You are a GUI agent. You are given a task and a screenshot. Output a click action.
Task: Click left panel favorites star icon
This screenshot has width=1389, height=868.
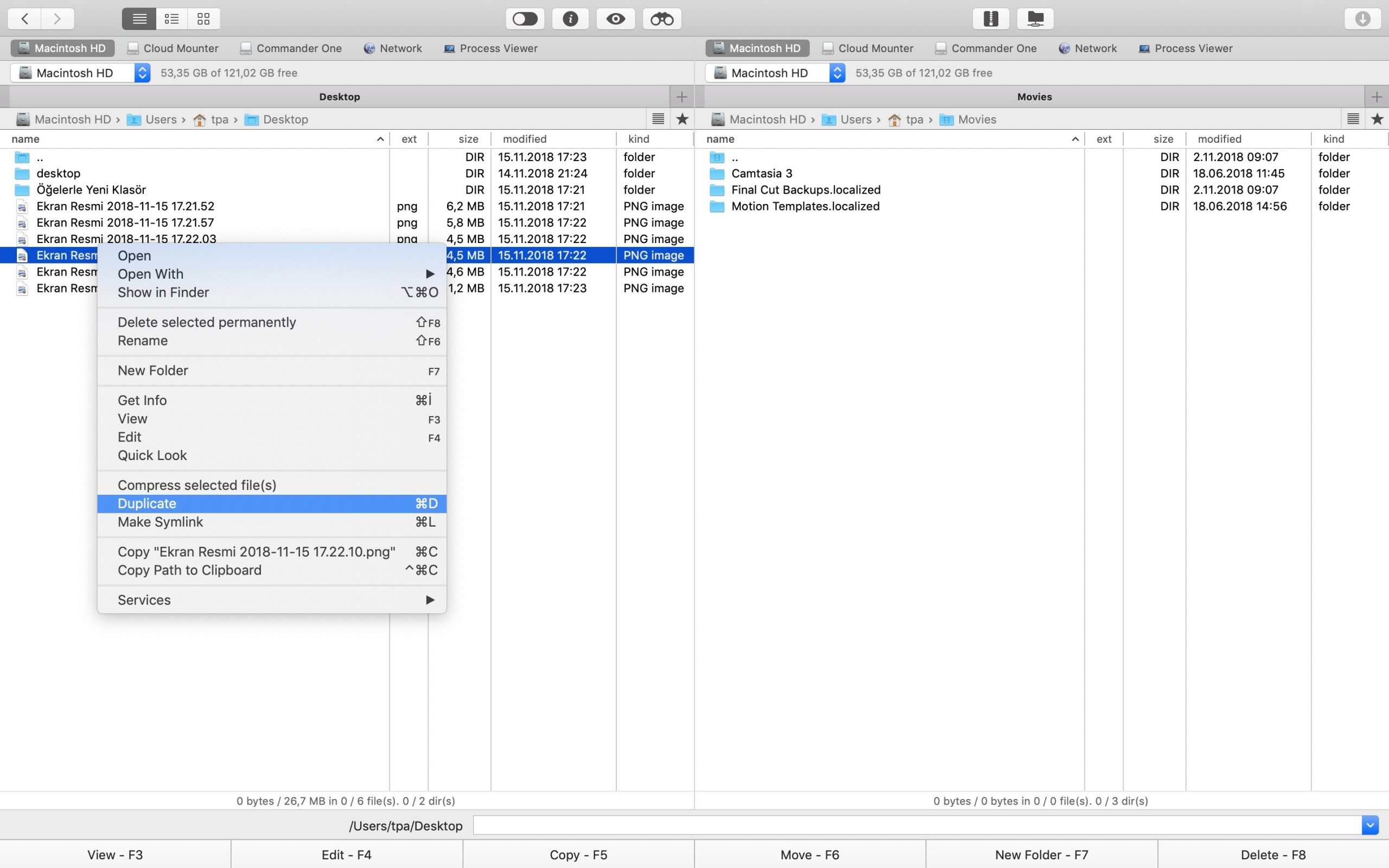[x=682, y=119]
